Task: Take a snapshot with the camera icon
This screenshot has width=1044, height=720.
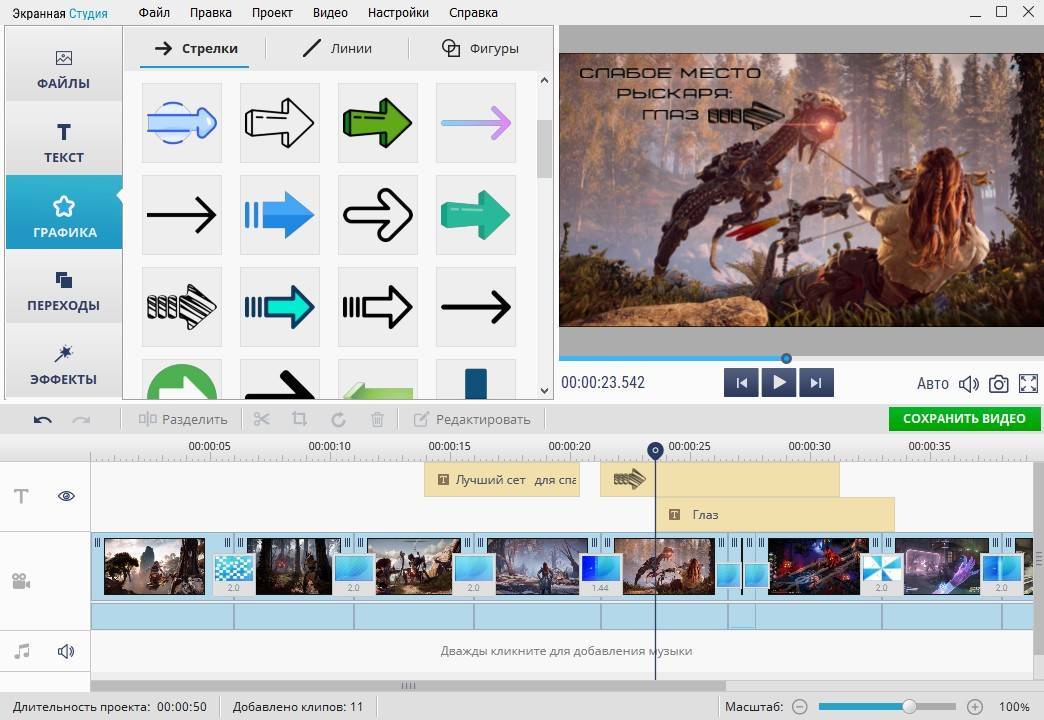Action: pyautogui.click(x=998, y=383)
